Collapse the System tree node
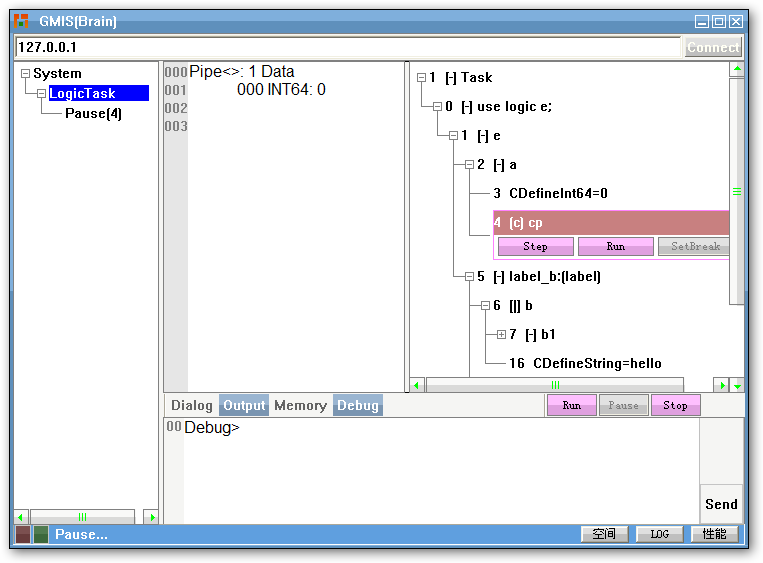The width and height of the screenshot is (763, 563). click(x=25, y=73)
